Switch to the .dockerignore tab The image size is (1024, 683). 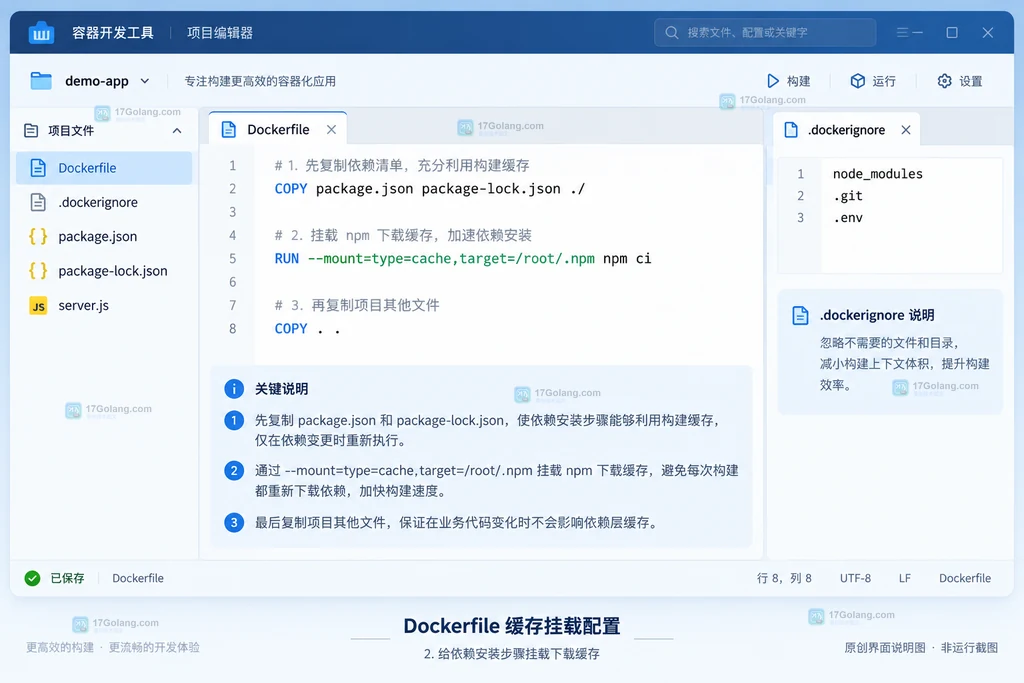coord(846,130)
